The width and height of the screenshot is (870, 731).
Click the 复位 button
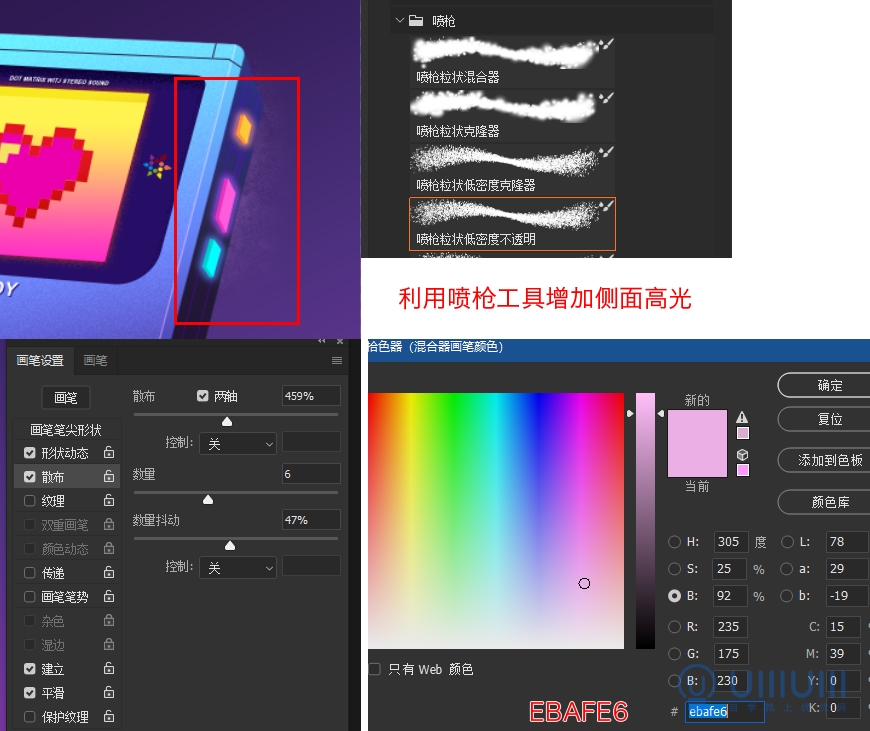pyautogui.click(x=824, y=419)
